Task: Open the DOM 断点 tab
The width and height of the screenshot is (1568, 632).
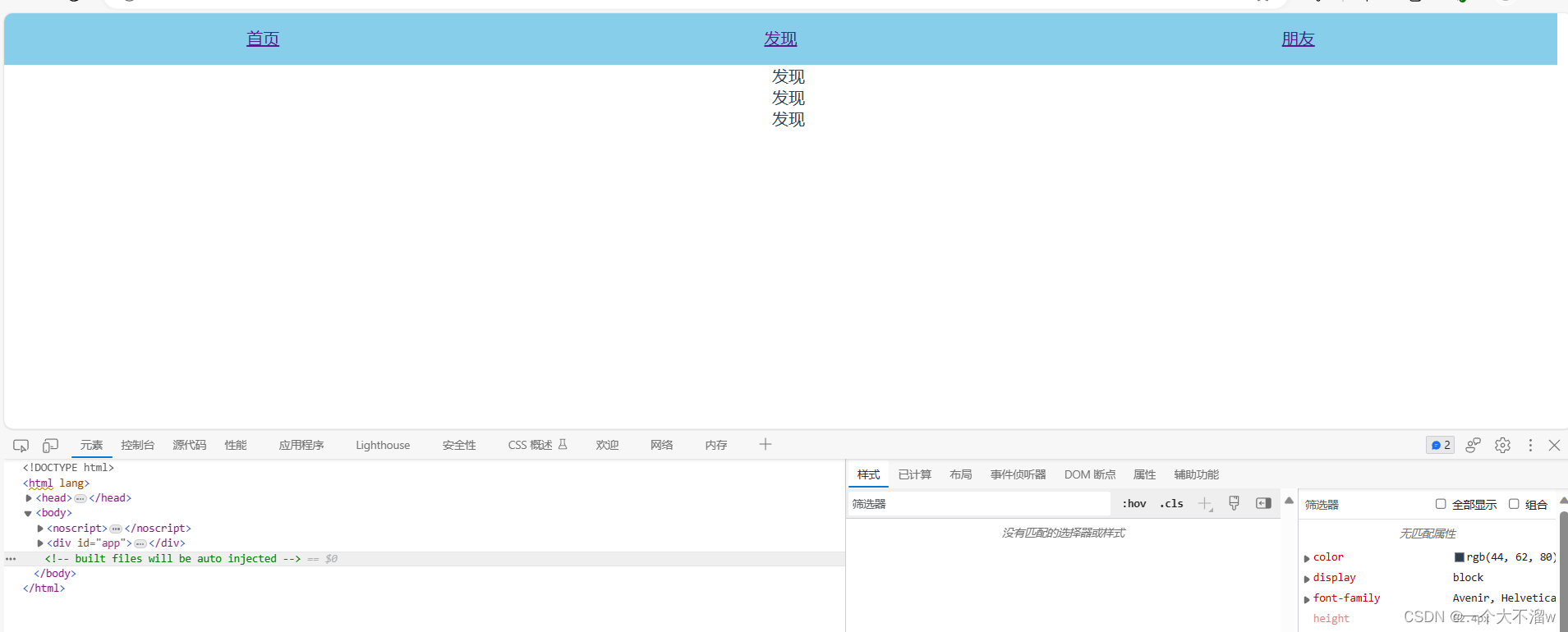Action: tap(1090, 474)
